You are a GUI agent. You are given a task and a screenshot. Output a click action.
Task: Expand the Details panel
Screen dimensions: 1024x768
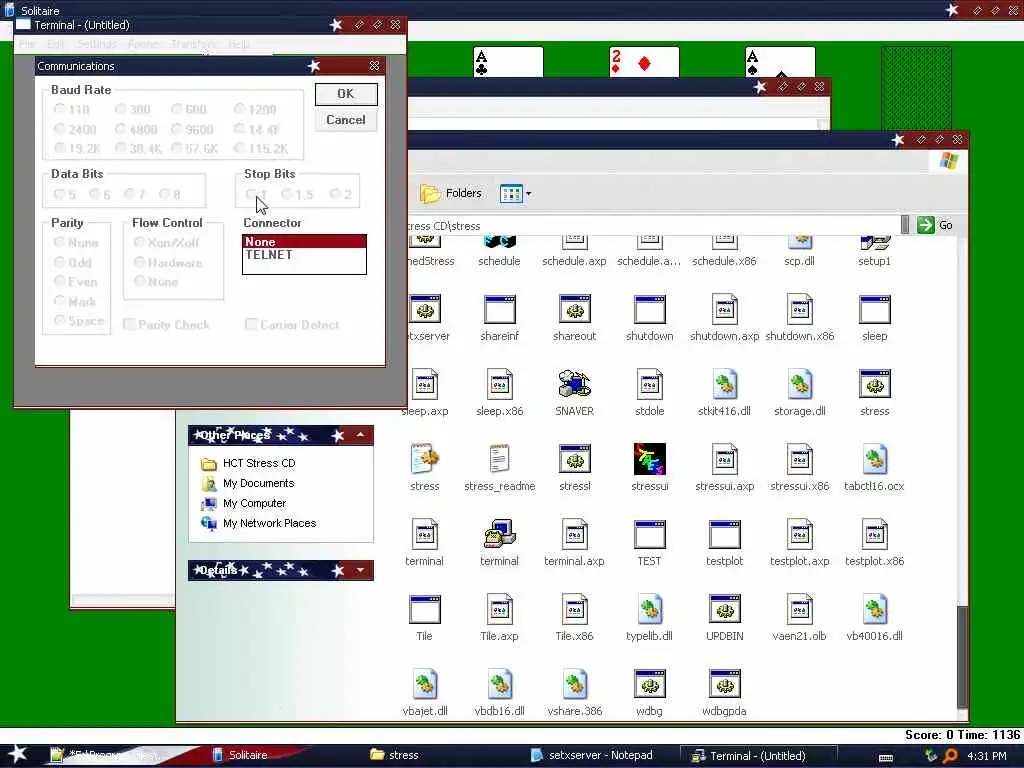click(x=360, y=570)
